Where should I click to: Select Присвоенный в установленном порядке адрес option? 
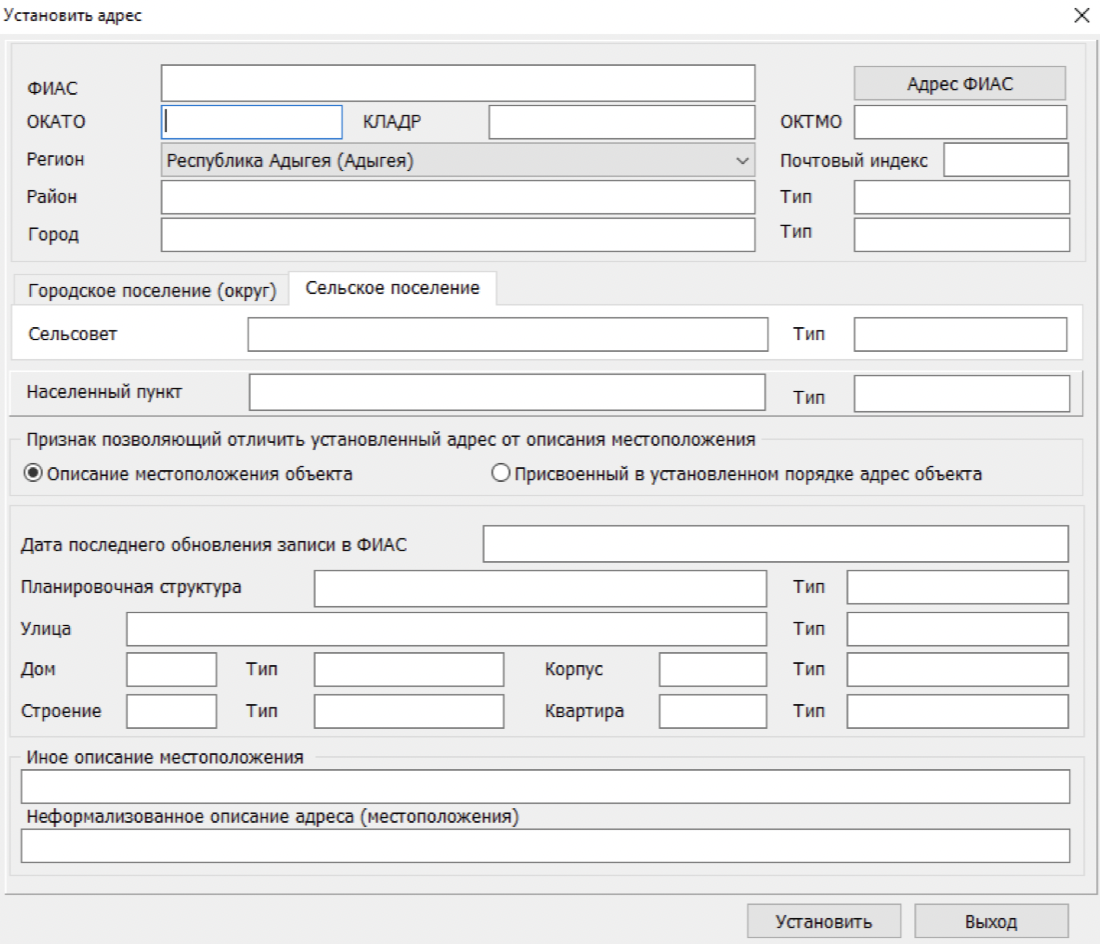[502, 475]
